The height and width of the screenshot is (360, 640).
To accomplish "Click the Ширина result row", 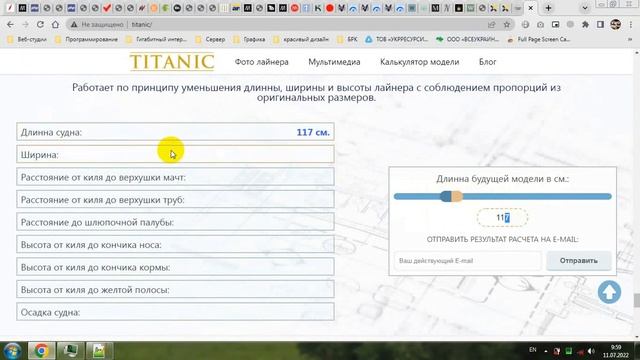I will pyautogui.click(x=176, y=154).
